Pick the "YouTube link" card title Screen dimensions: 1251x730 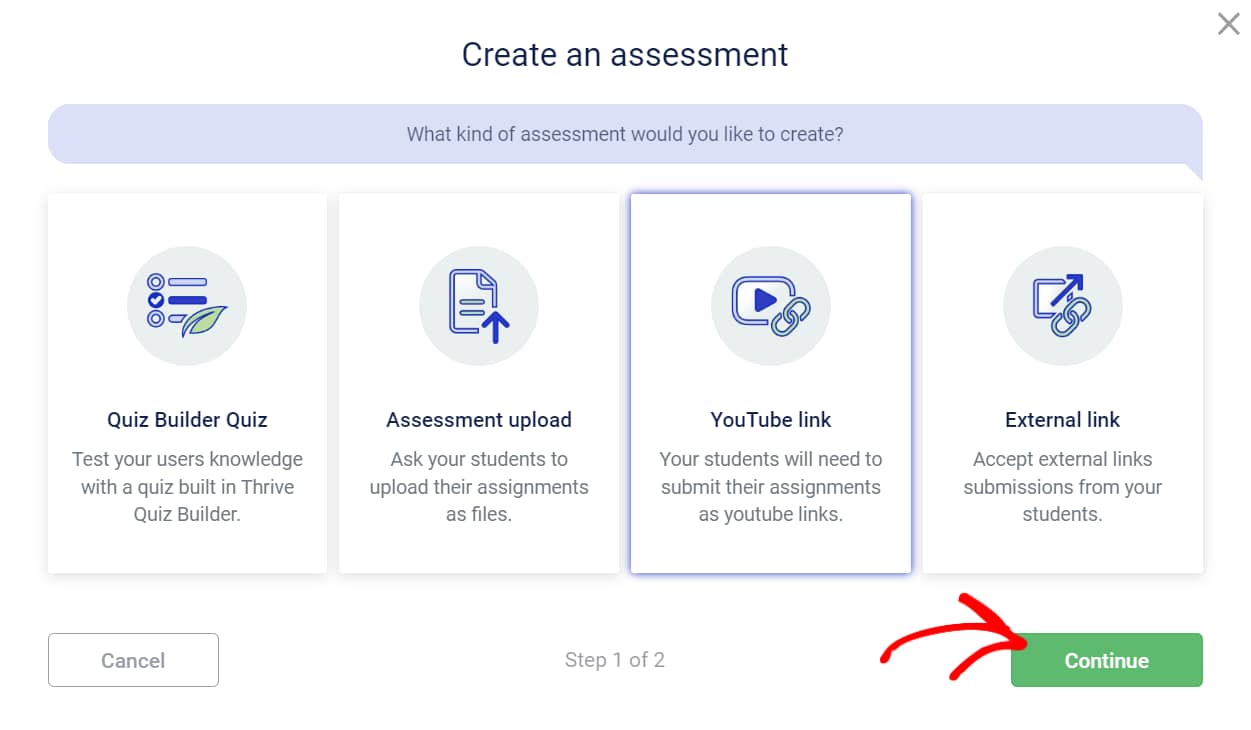pyautogui.click(x=771, y=420)
